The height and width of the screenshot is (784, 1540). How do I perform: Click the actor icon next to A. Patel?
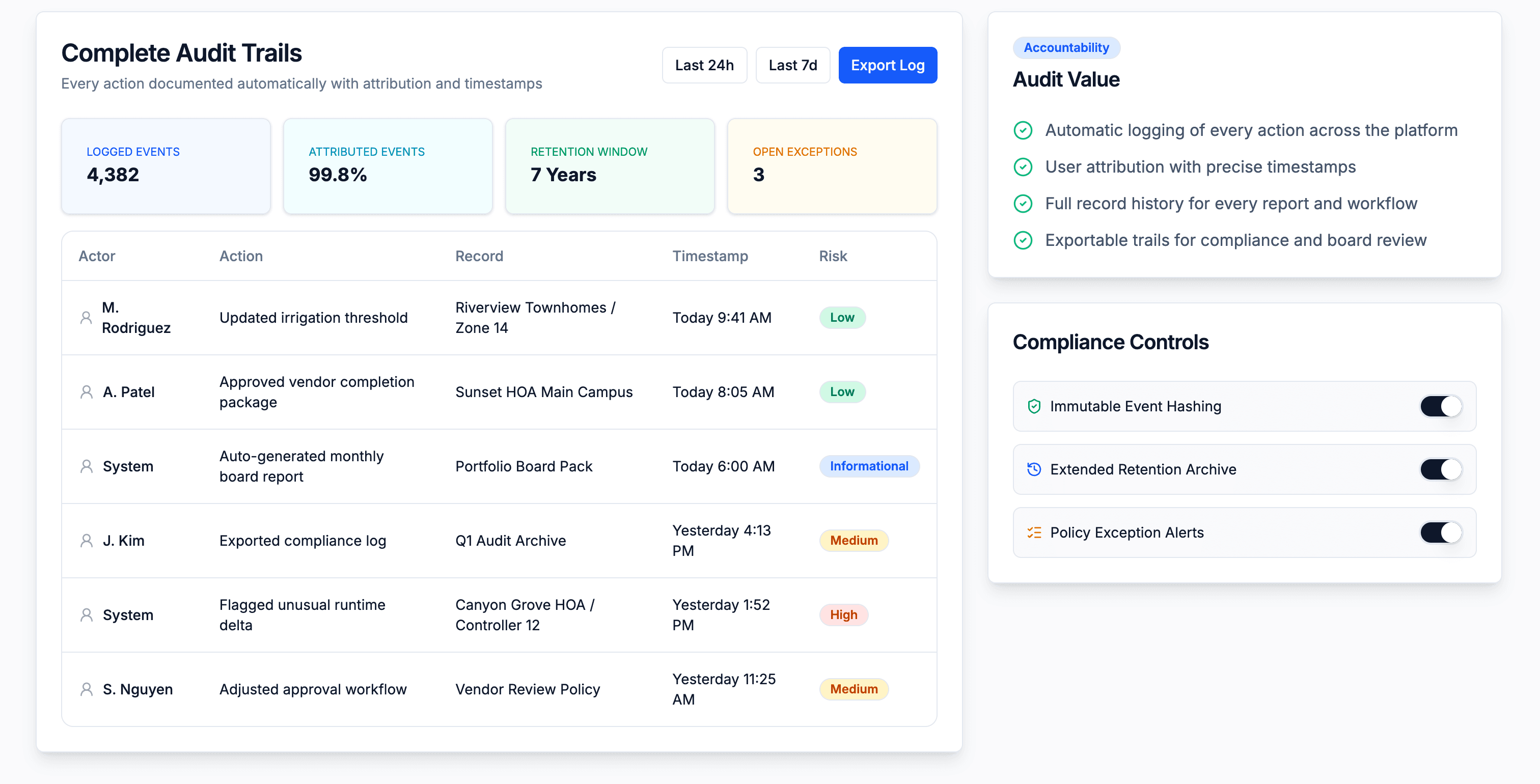[x=86, y=392]
